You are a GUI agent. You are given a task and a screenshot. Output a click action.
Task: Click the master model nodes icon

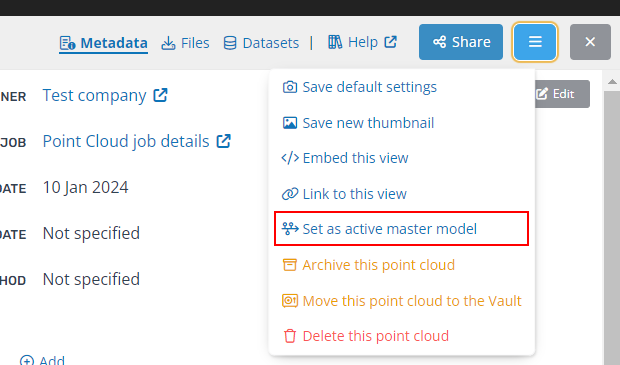click(x=289, y=229)
